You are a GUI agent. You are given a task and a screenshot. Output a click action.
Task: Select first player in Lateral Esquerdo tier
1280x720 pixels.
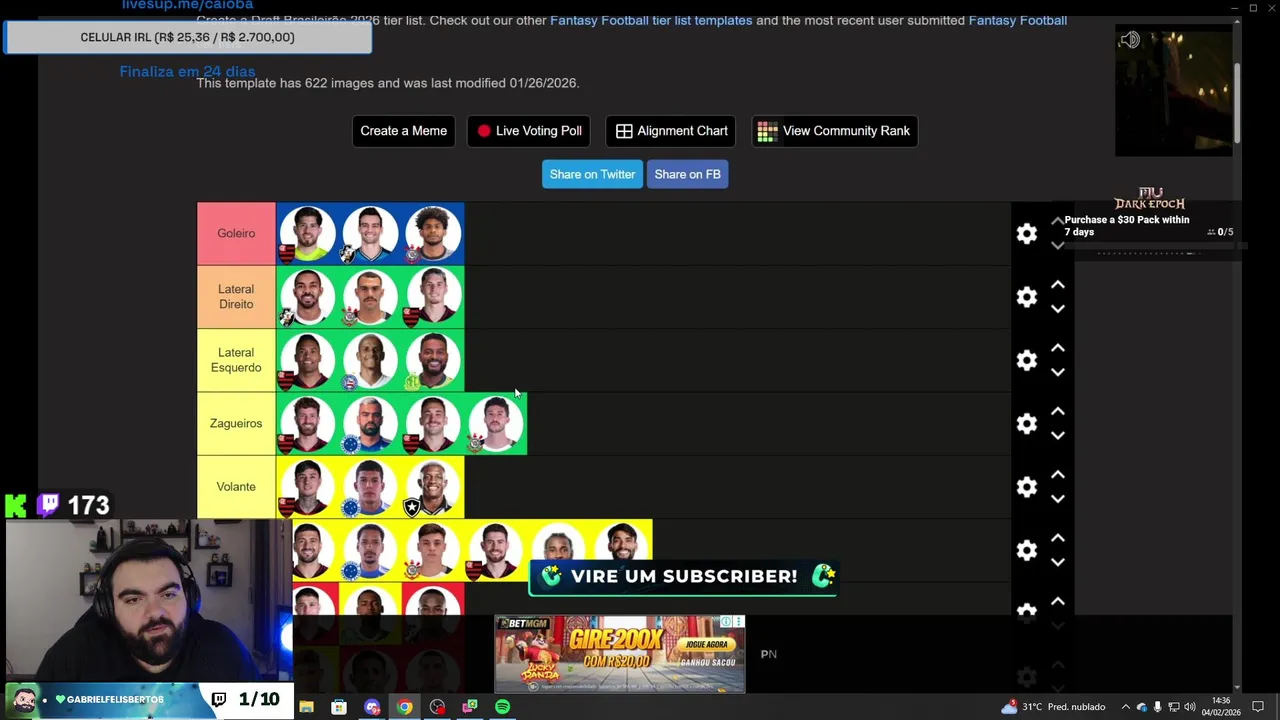point(307,360)
